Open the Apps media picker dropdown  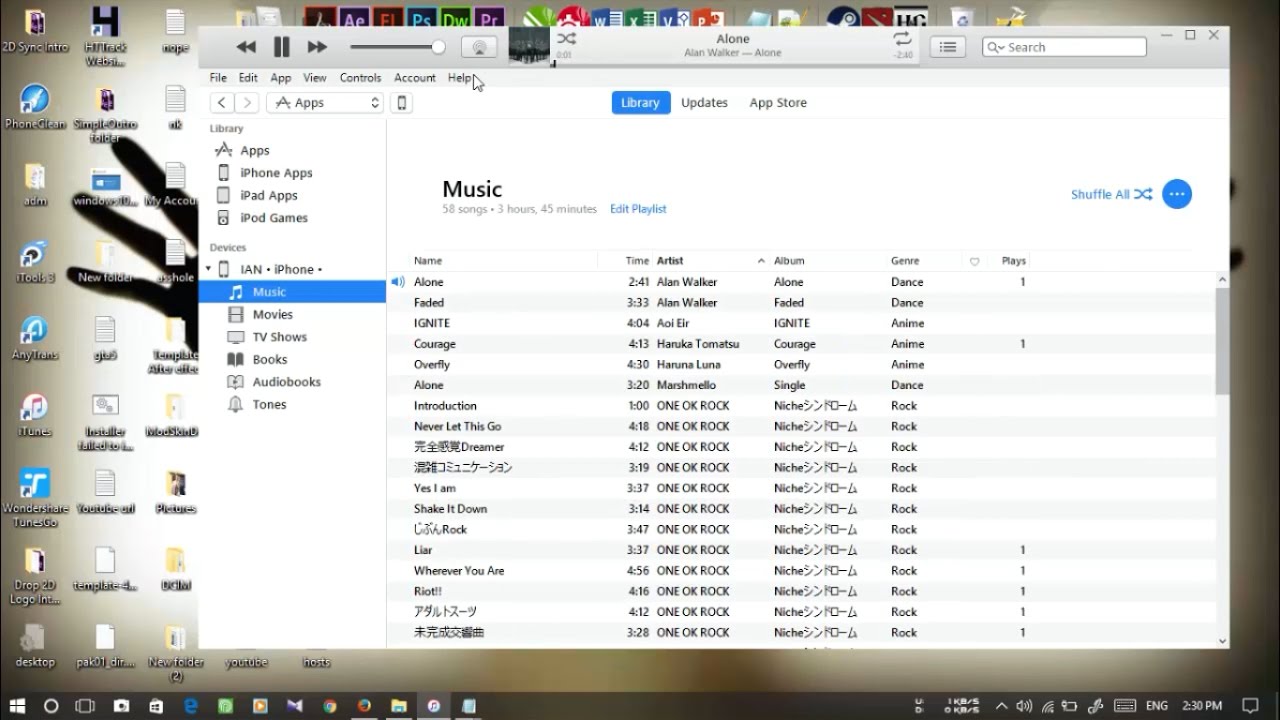point(325,103)
